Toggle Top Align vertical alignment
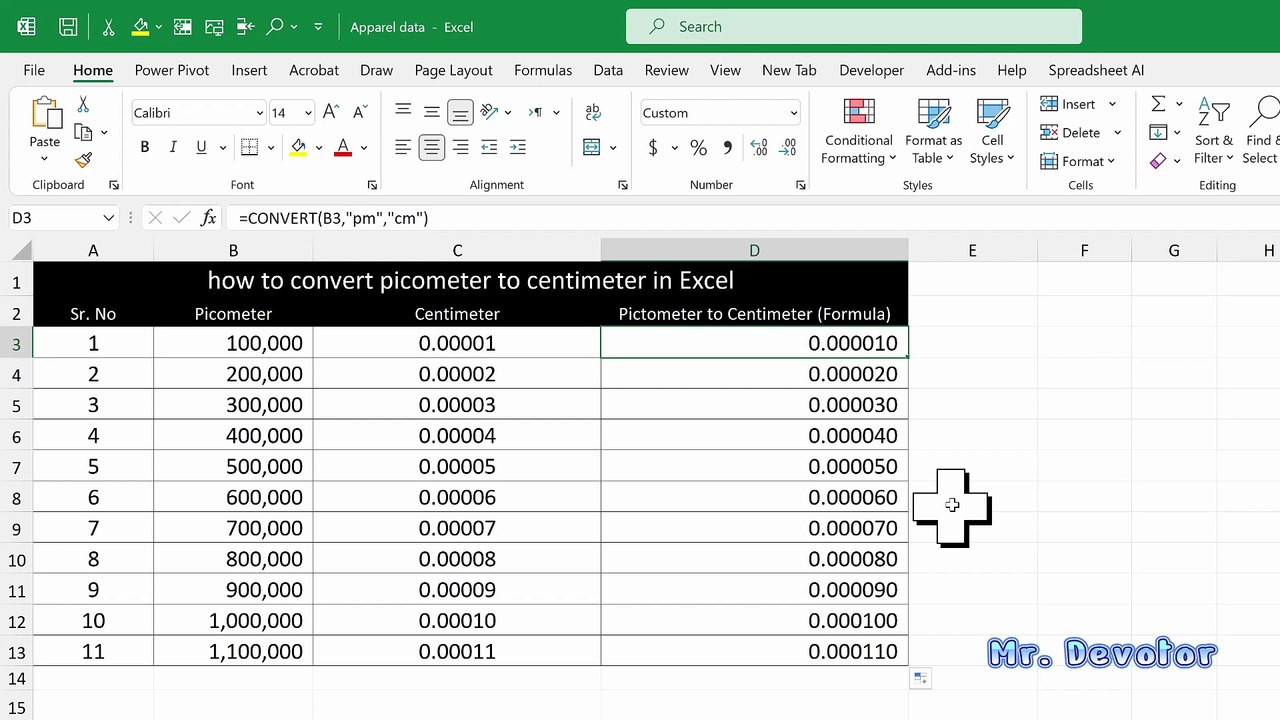Screen dimensions: 1280x720 click(x=403, y=113)
